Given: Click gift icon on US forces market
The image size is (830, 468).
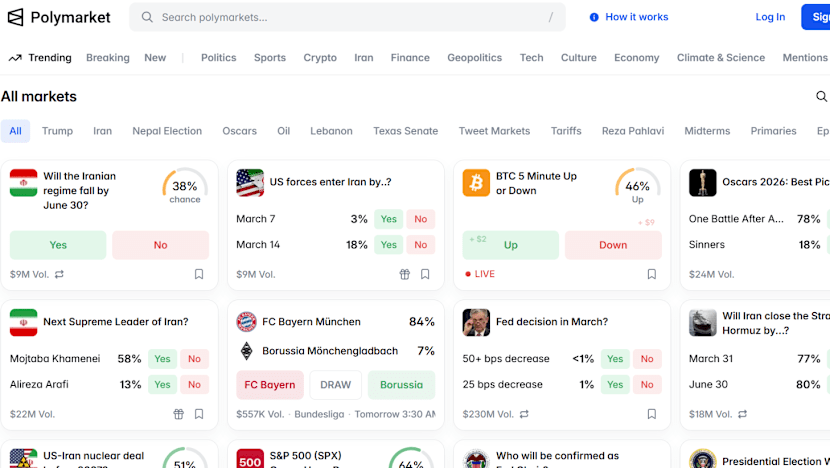Looking at the screenshot, I should tap(405, 274).
